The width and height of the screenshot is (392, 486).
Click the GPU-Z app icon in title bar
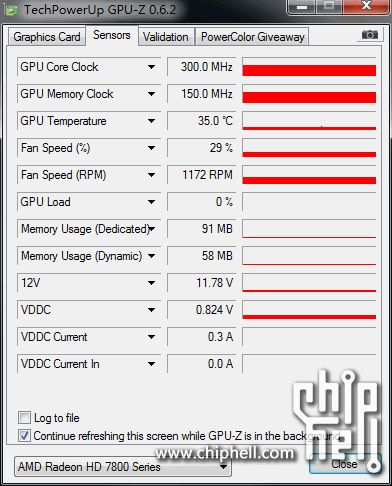point(11,10)
